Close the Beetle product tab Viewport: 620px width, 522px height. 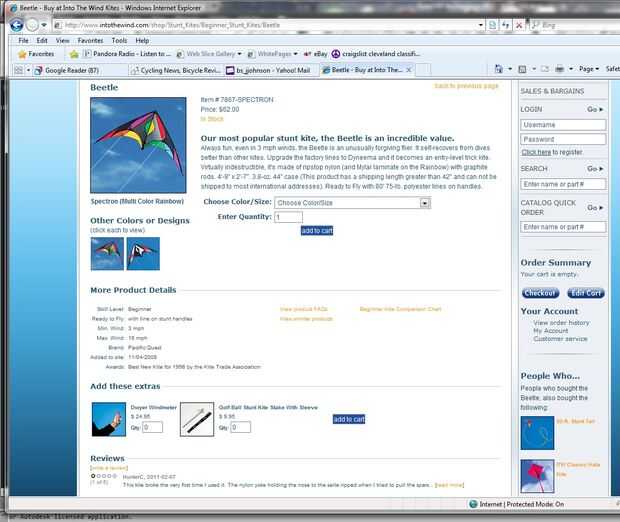[x=409, y=70]
